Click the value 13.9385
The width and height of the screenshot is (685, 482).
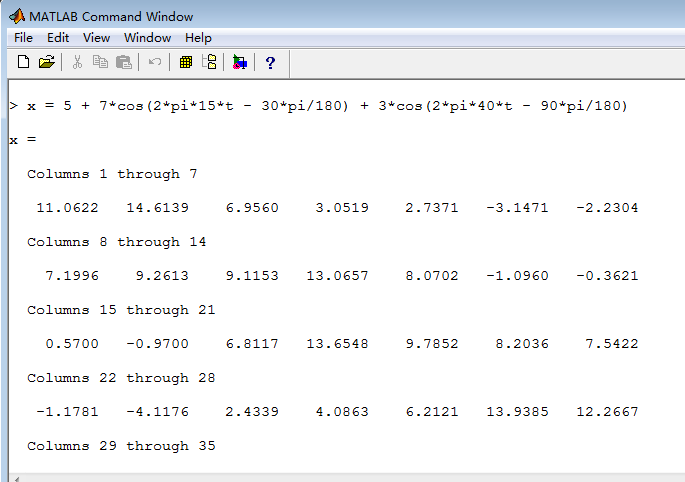click(x=517, y=412)
